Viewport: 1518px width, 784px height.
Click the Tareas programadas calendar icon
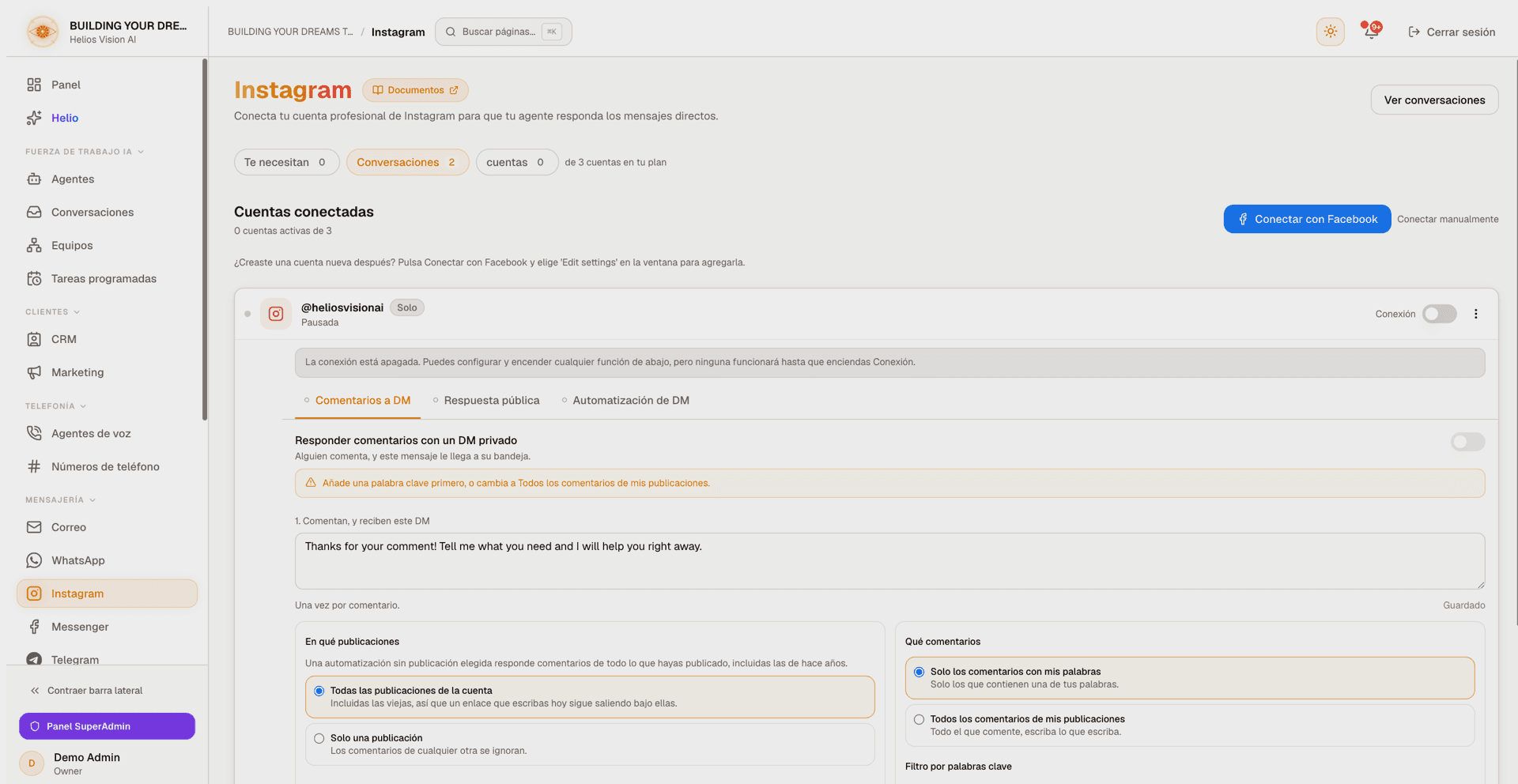click(x=34, y=278)
